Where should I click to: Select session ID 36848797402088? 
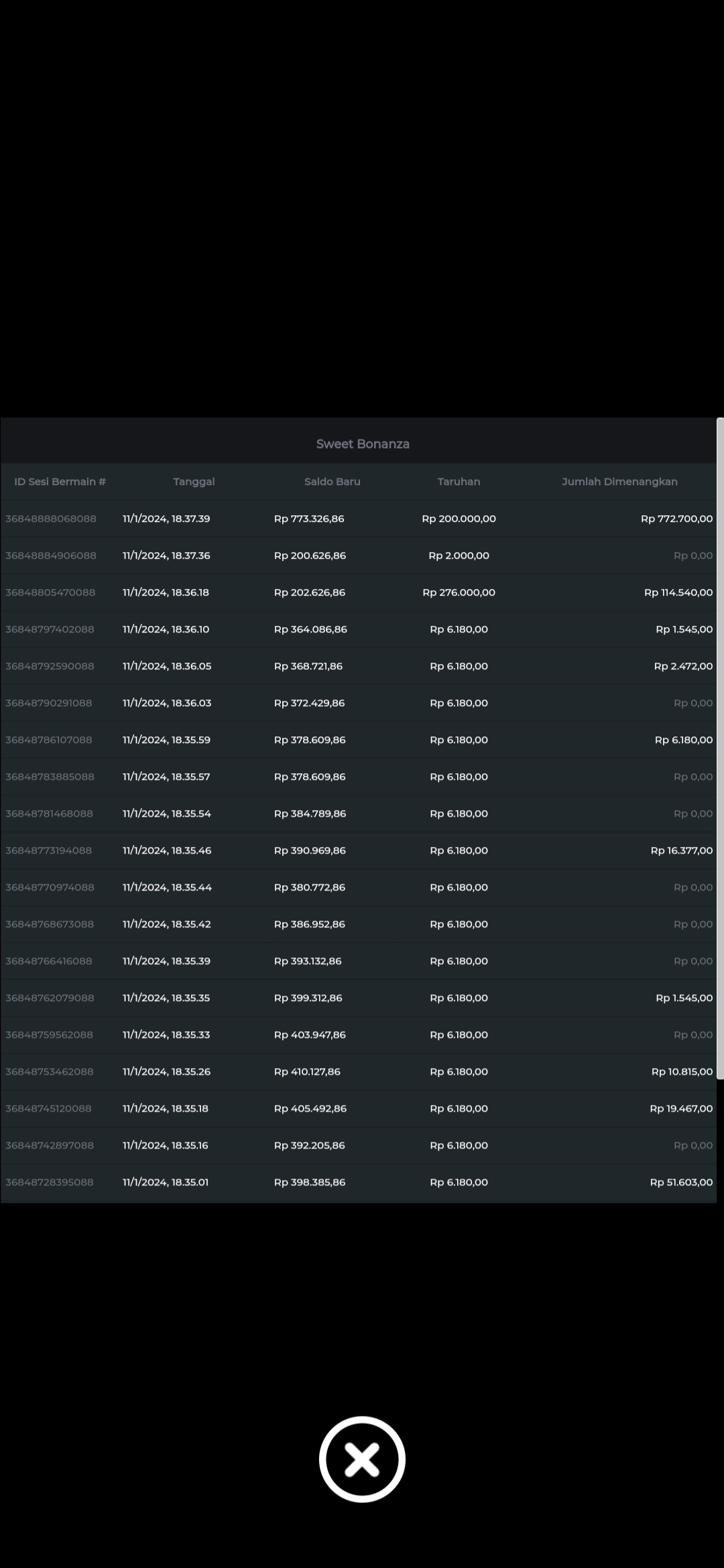(50, 629)
